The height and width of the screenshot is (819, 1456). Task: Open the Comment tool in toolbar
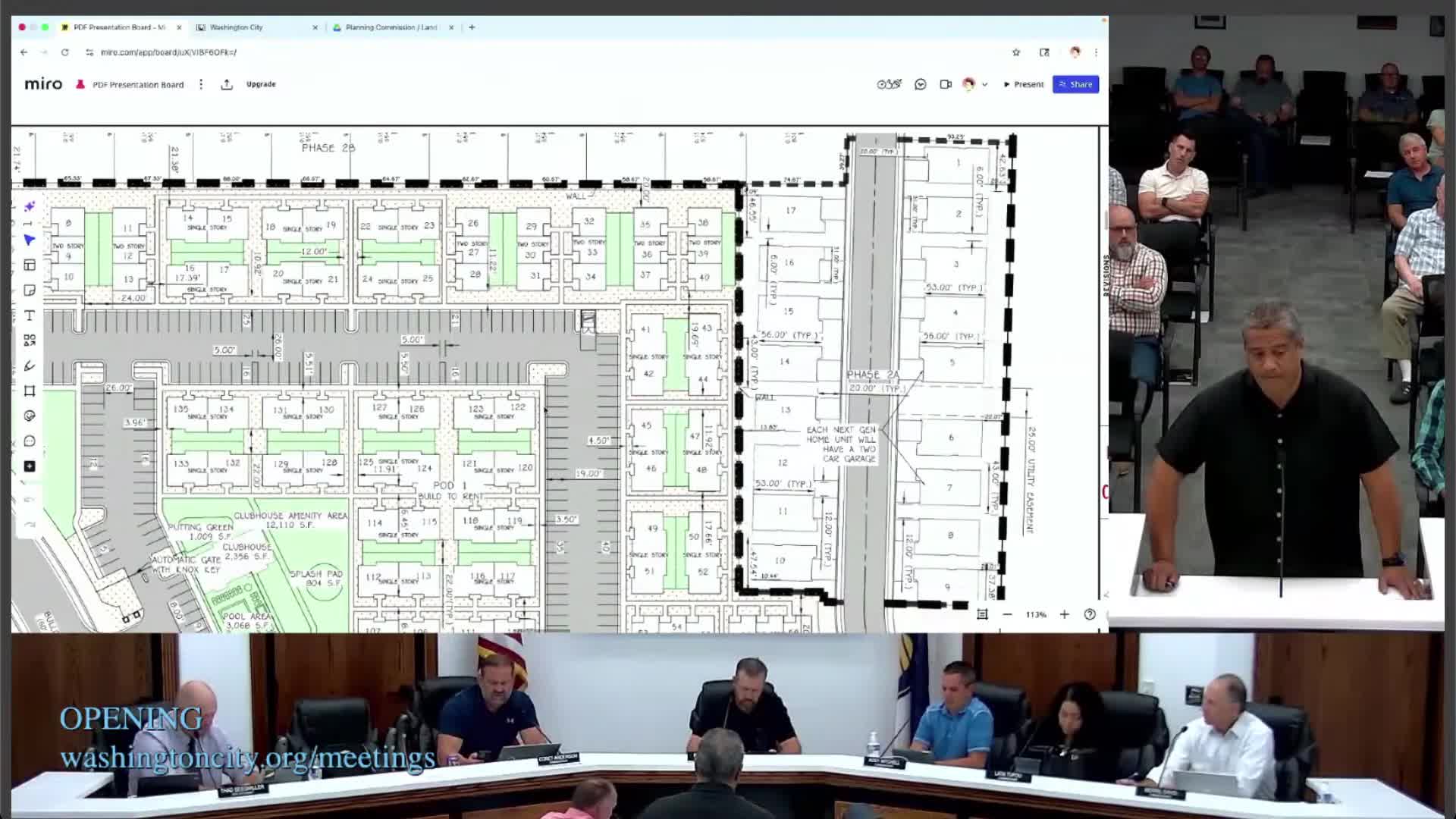(30, 441)
